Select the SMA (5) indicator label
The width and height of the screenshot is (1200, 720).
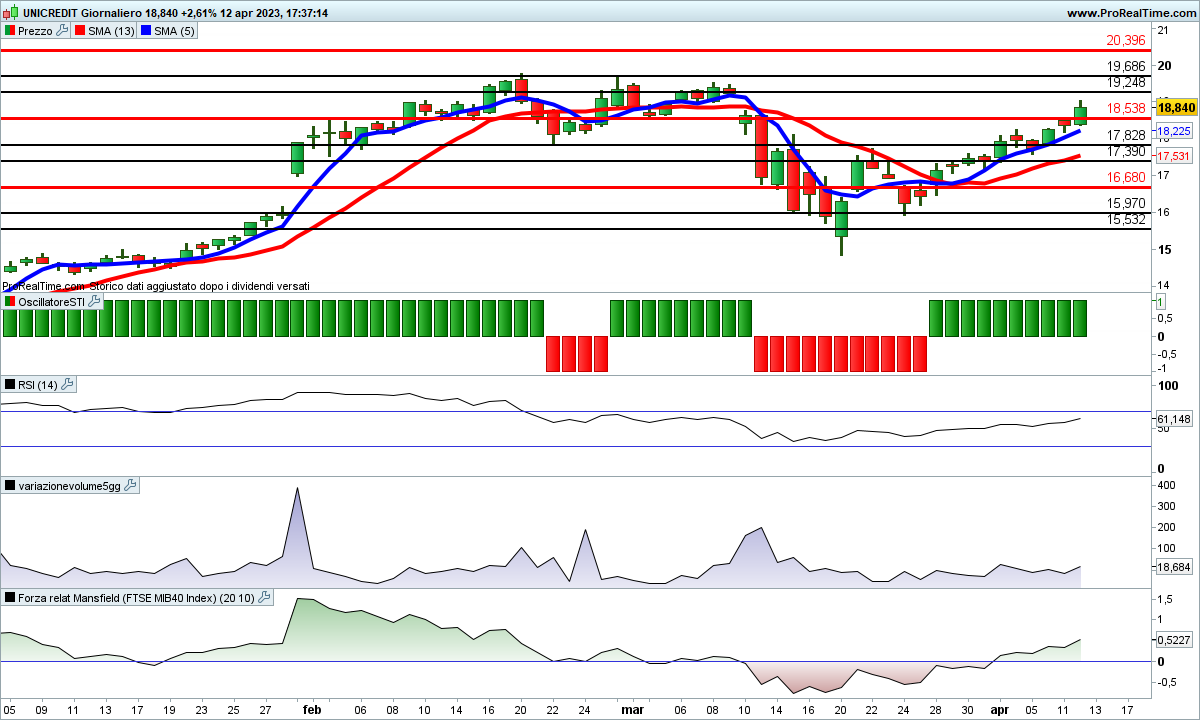coord(174,31)
